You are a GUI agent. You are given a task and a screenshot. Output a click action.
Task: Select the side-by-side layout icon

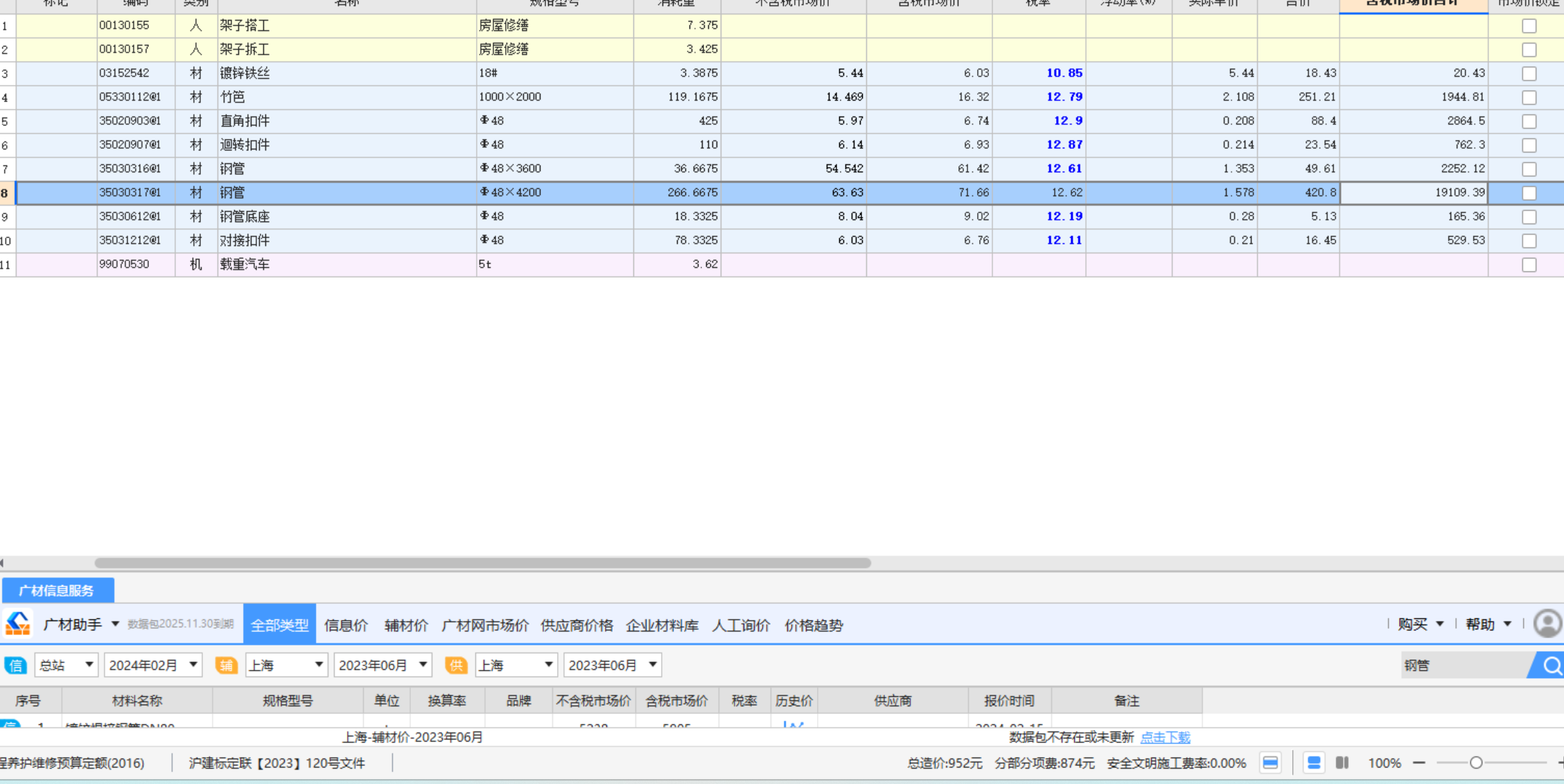1342,763
